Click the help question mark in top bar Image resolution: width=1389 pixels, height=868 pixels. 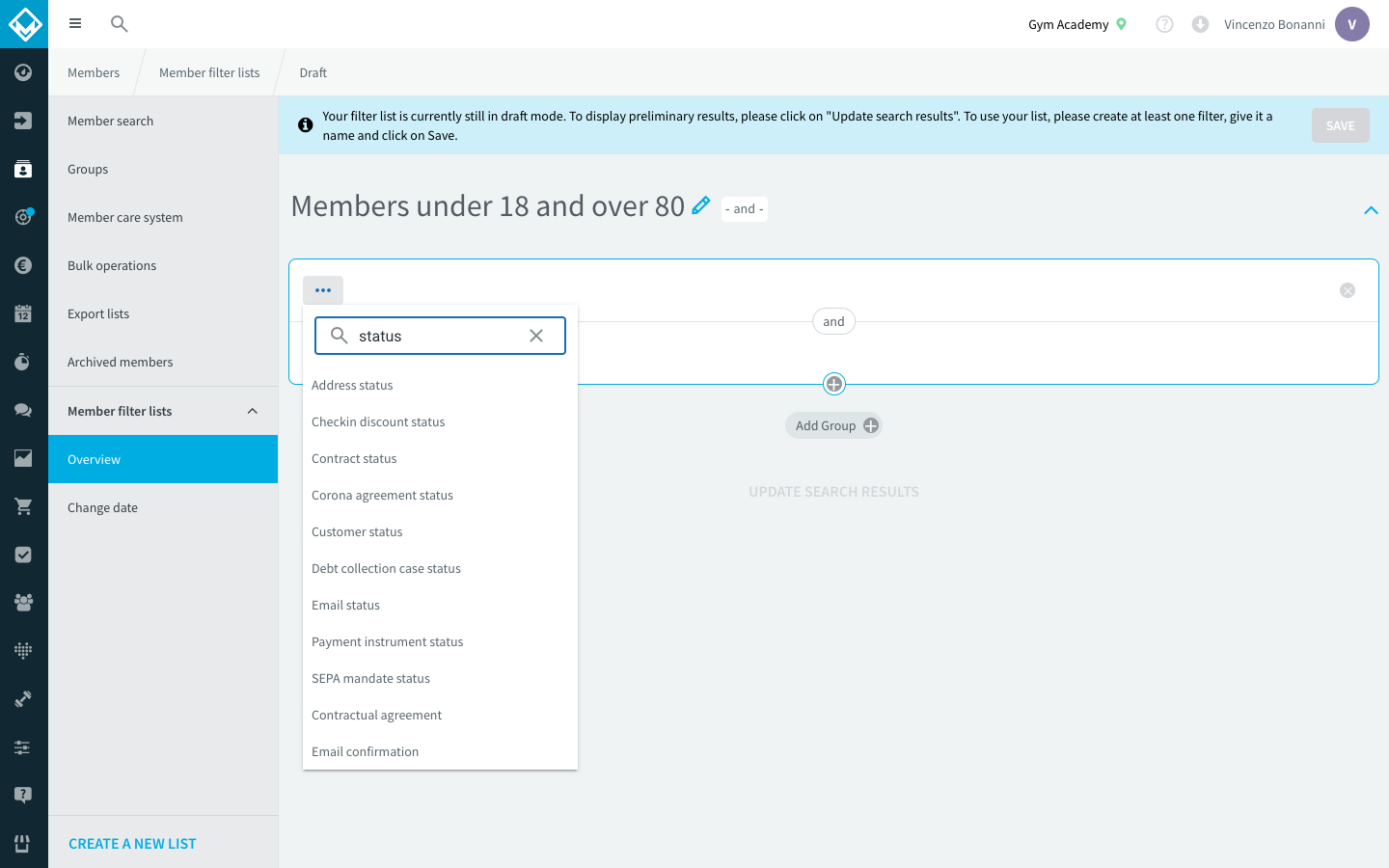[x=1164, y=24]
